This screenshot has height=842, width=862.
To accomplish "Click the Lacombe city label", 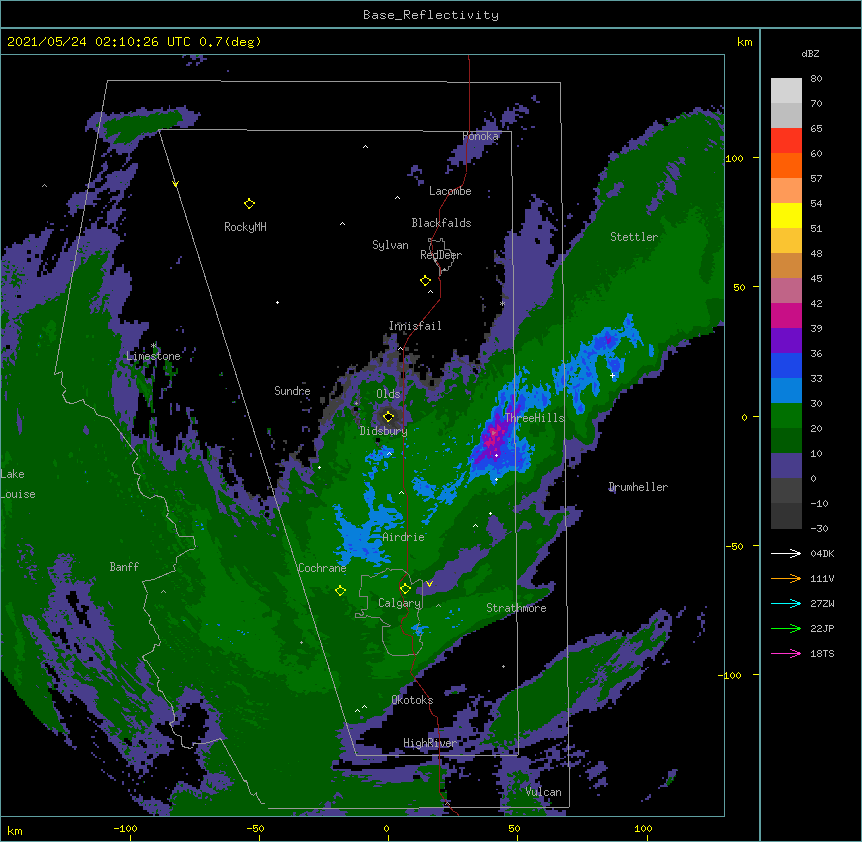I will coord(450,191).
